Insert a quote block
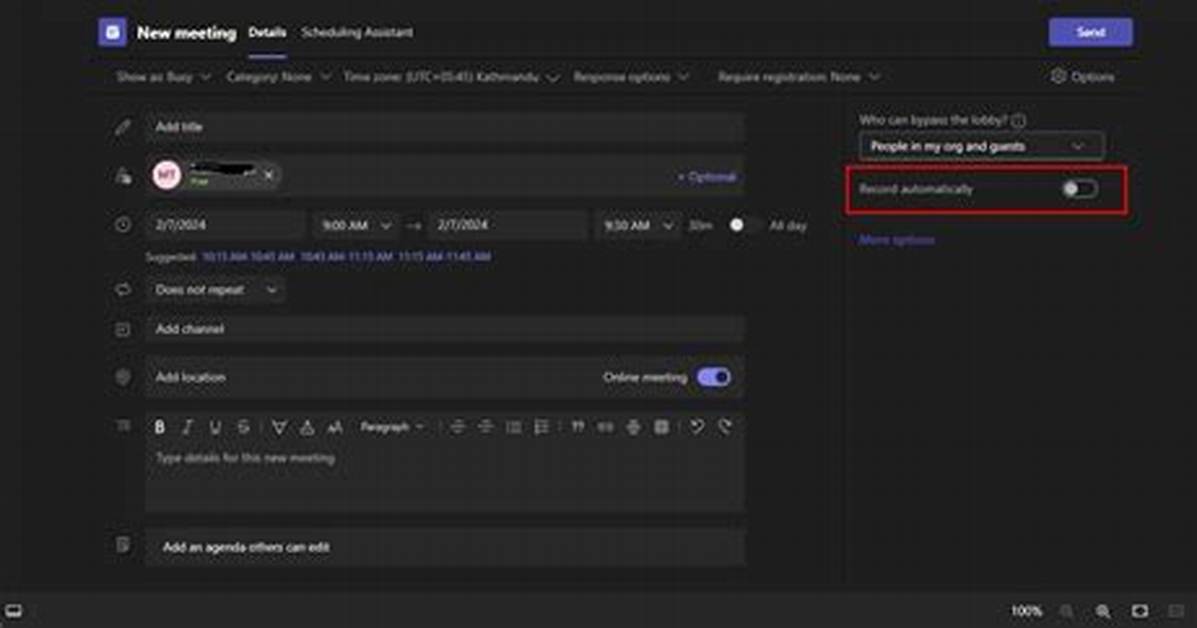This screenshot has width=1197, height=628. (578, 427)
